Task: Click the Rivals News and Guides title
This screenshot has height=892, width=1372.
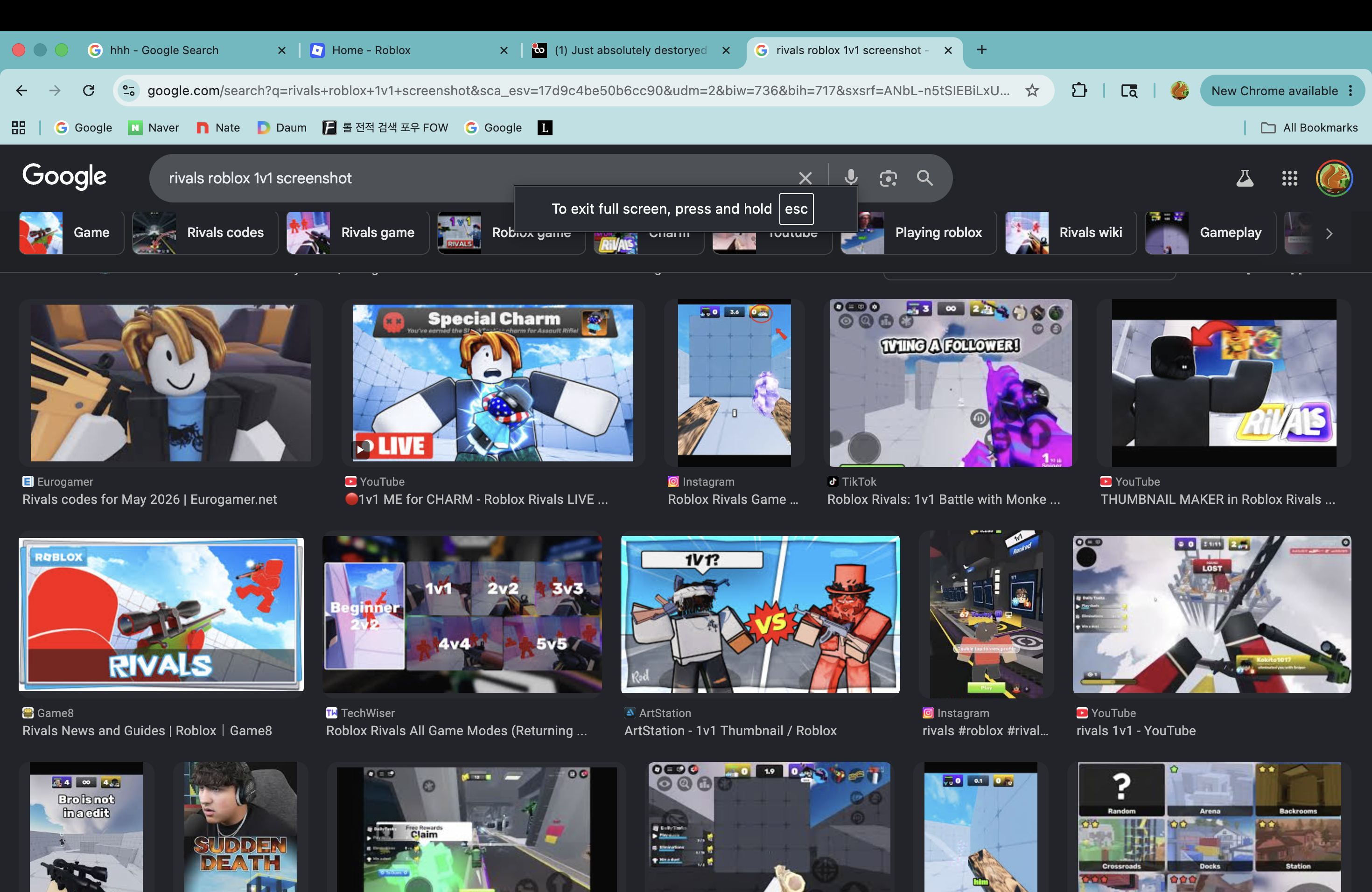Action: (147, 731)
